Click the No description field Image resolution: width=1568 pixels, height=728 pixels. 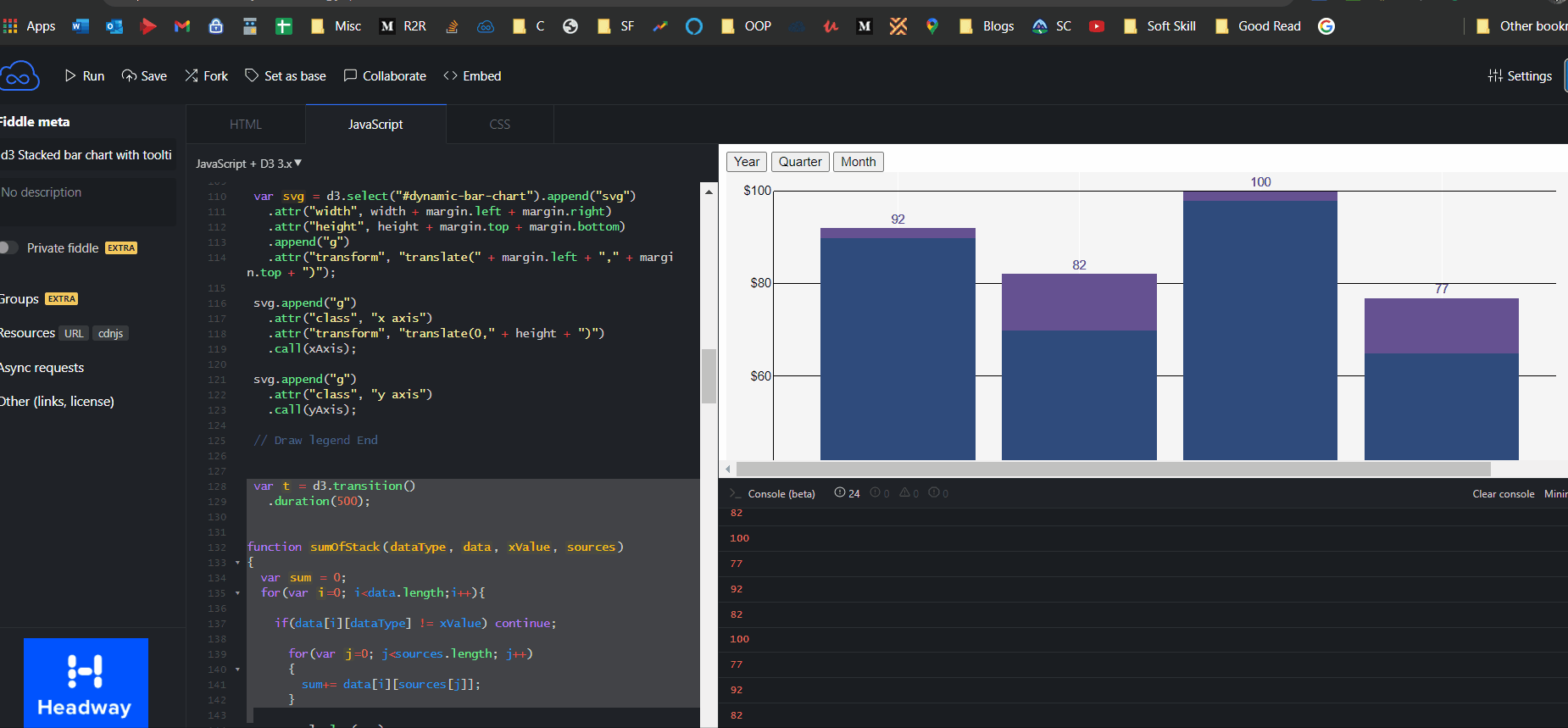87,200
